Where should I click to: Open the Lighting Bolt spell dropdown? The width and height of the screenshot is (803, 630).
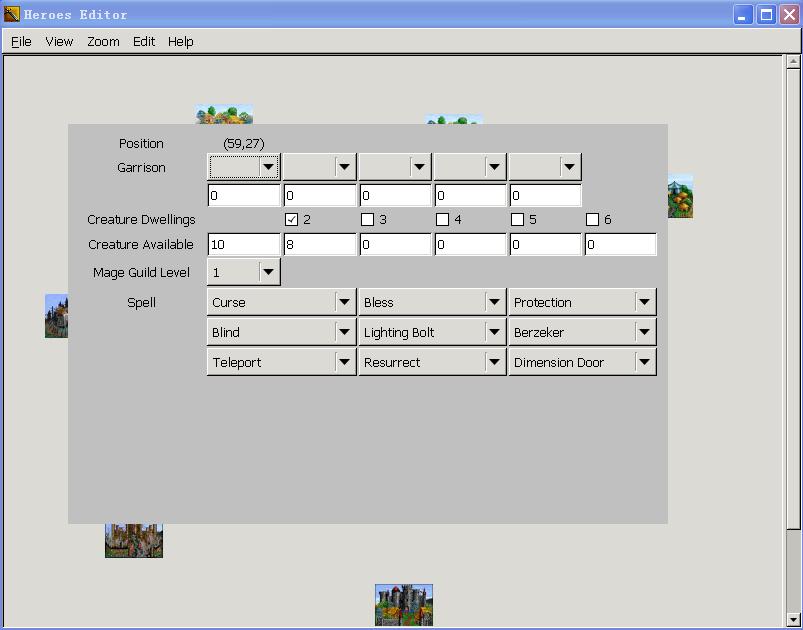point(432,332)
